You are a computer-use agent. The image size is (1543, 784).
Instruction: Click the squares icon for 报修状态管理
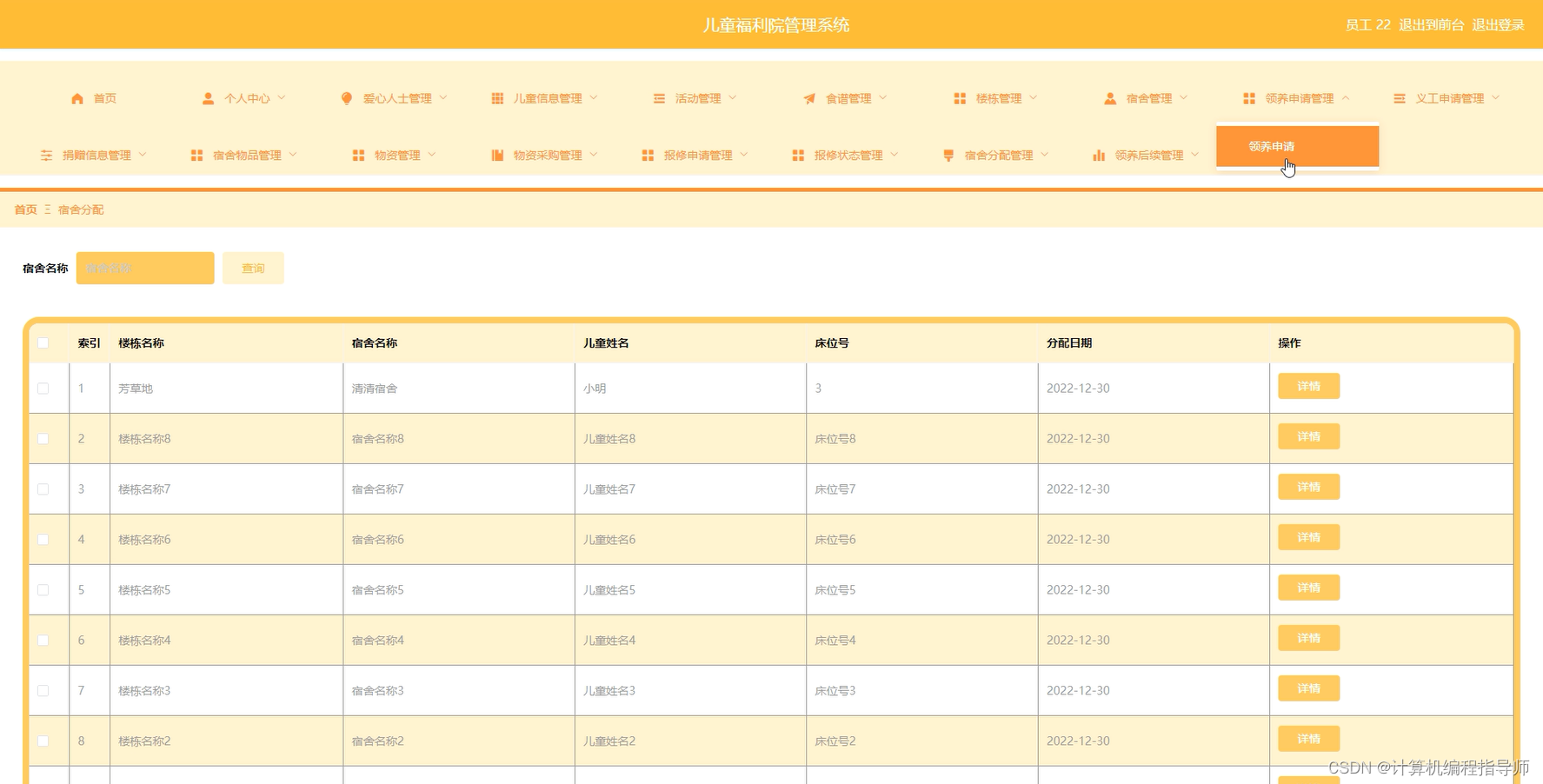point(798,155)
